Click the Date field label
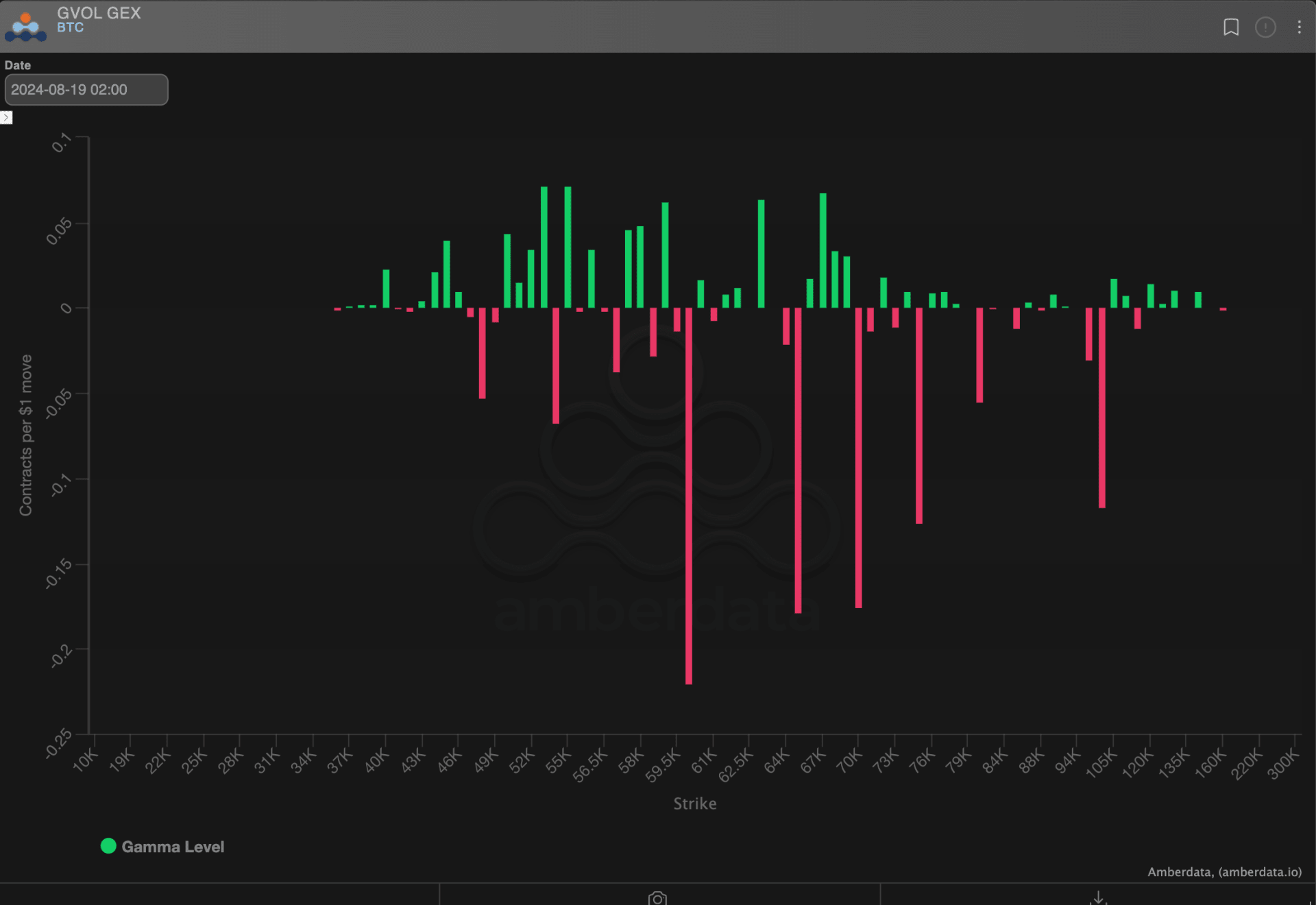The width and height of the screenshot is (1316, 905). coord(18,65)
